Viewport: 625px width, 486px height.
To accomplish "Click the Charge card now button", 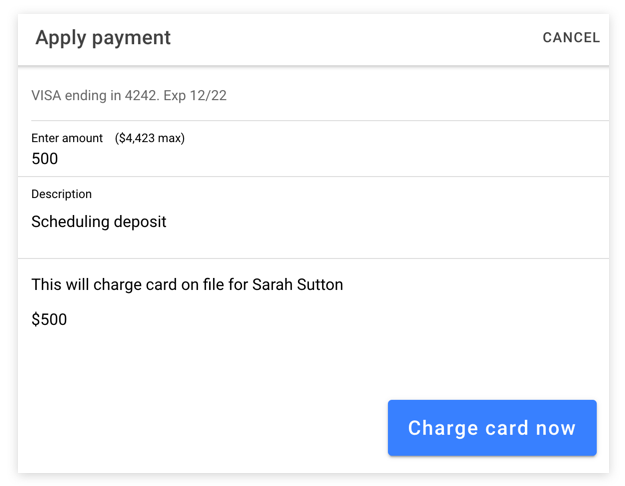I will (x=492, y=428).
